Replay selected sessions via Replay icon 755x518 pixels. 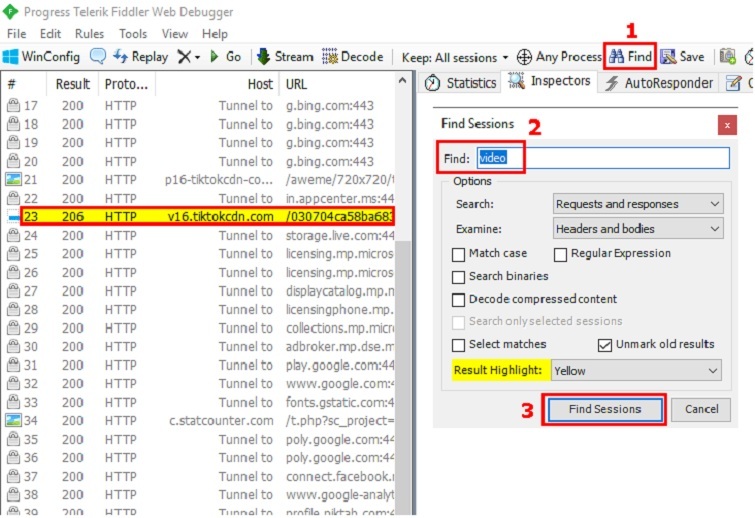point(123,57)
